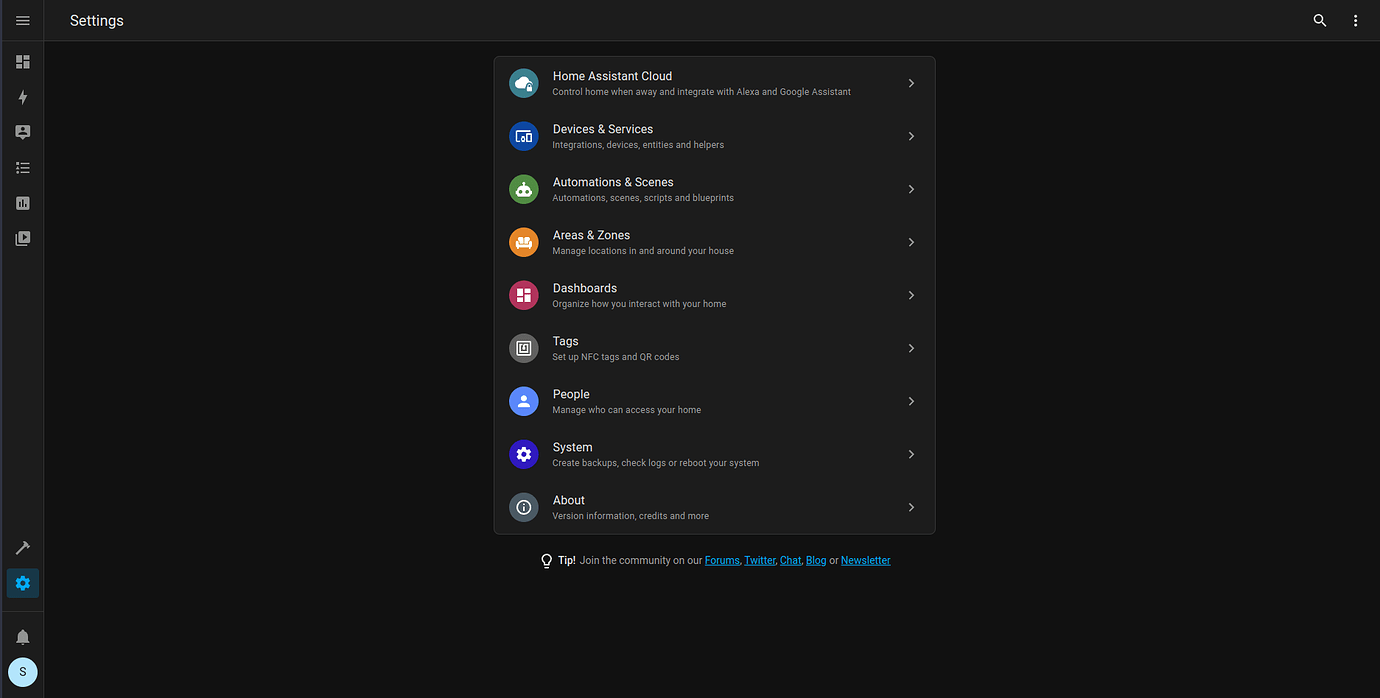Expand System via its chevron arrow
This screenshot has width=1380, height=698.
coord(911,454)
